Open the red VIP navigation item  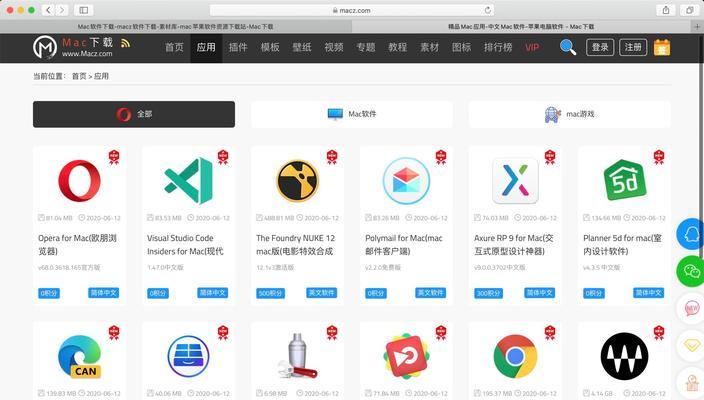coord(532,47)
